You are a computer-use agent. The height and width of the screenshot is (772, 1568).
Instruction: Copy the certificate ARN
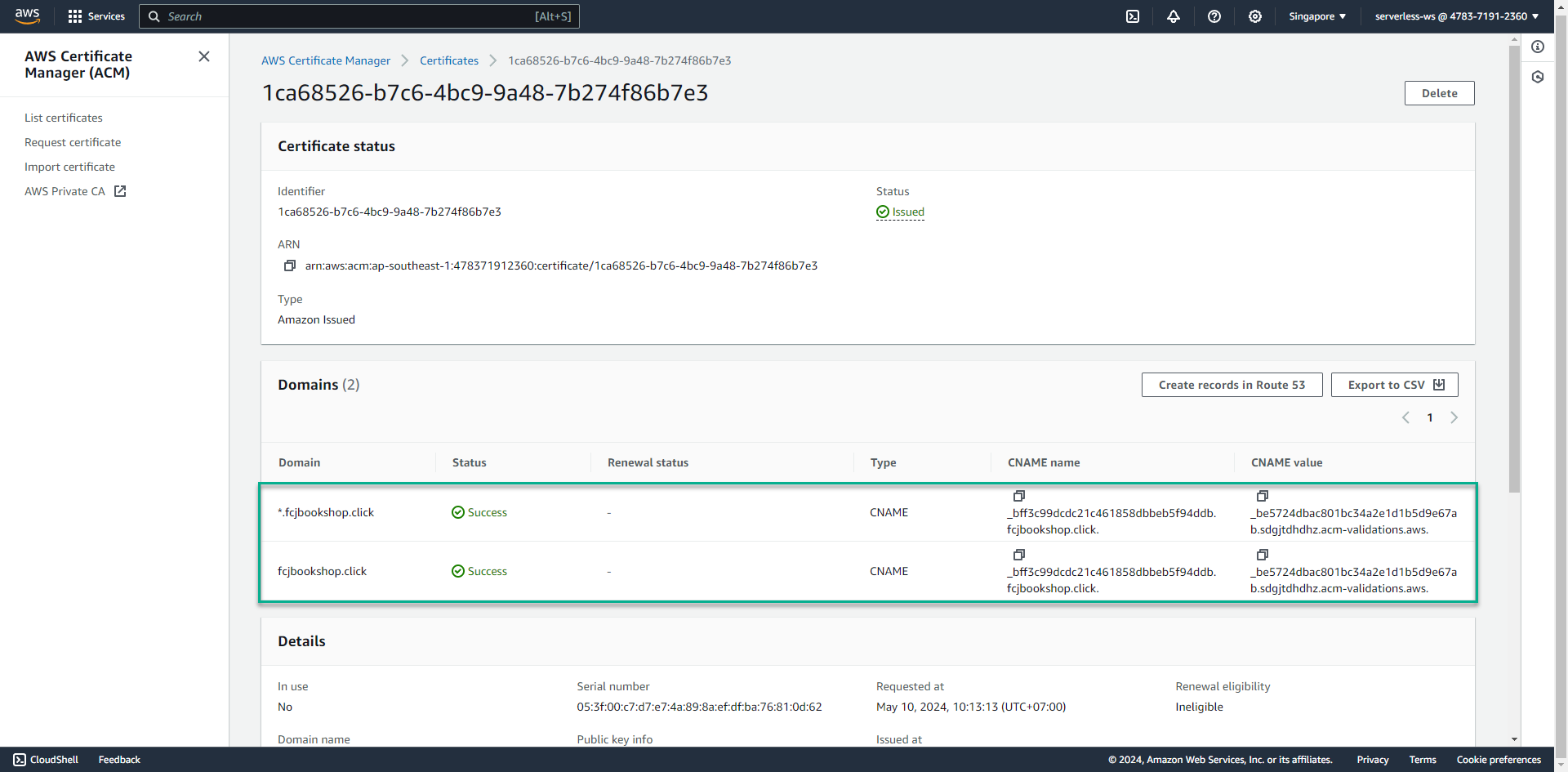pos(289,266)
